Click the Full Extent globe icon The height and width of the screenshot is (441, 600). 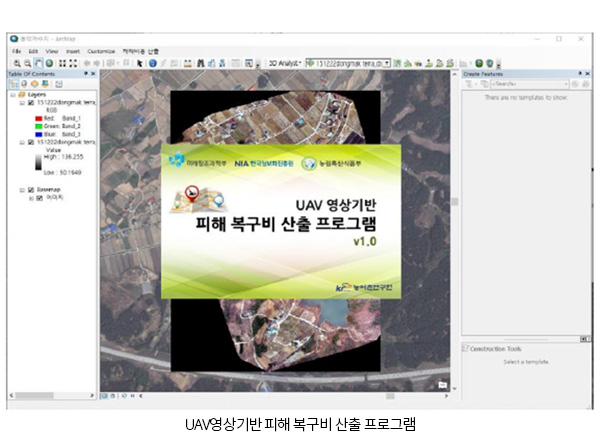pos(48,62)
